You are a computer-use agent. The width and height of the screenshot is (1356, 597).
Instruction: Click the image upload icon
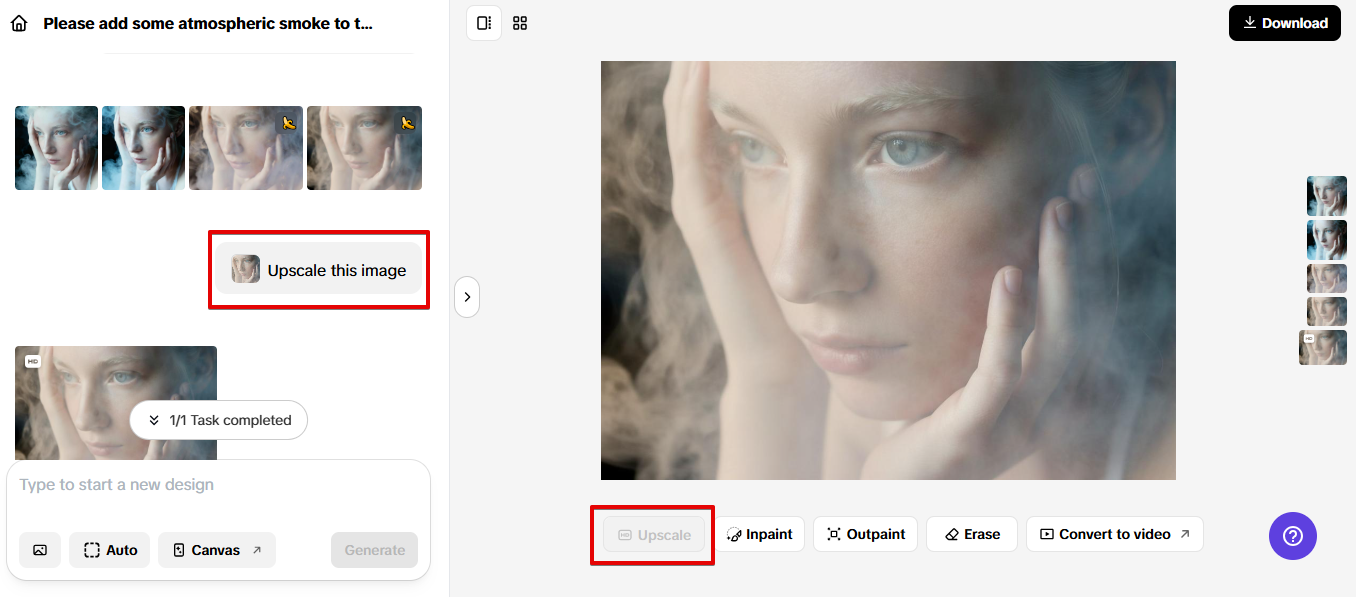(40, 550)
